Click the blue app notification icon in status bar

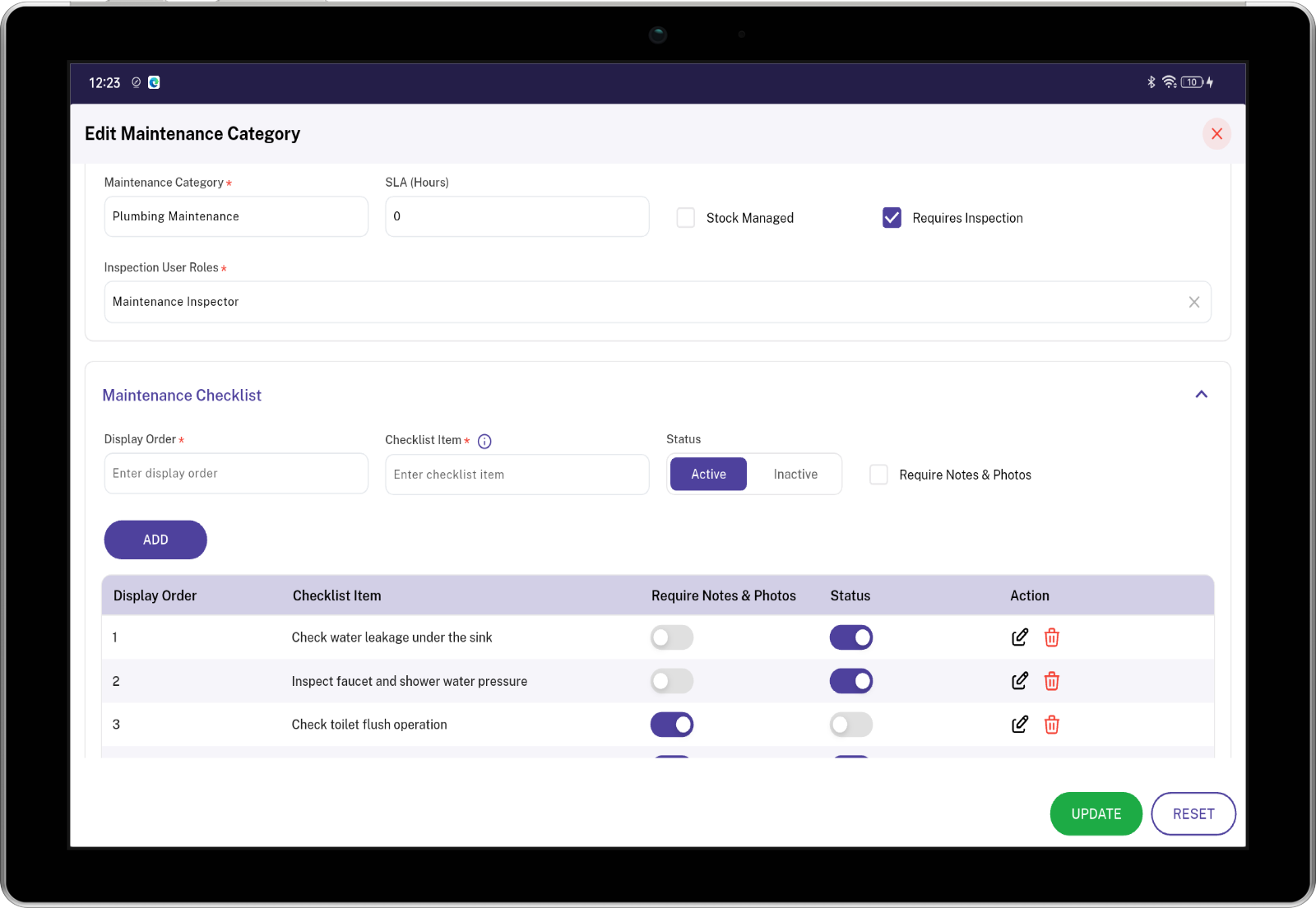pos(154,82)
